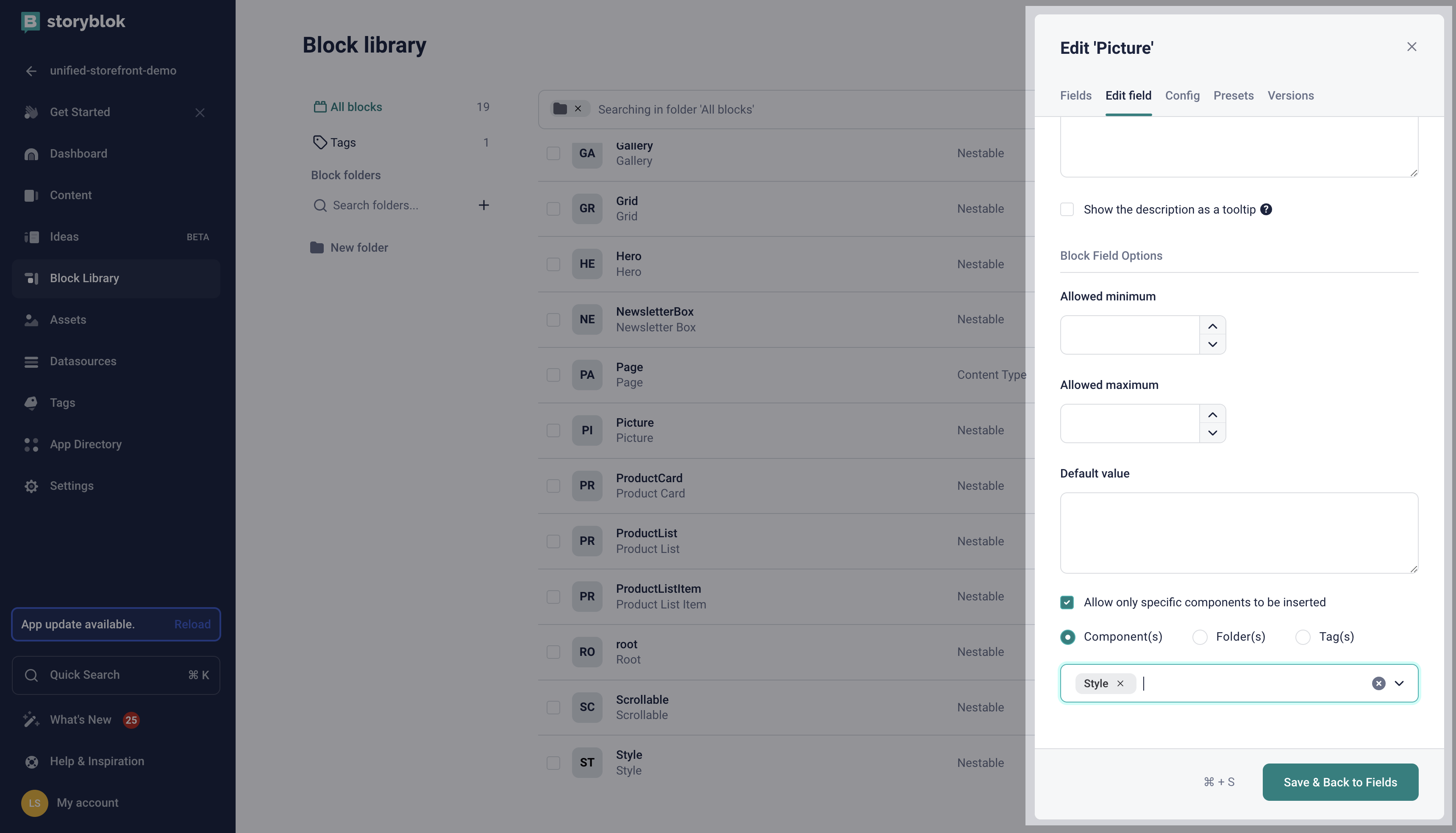Open the Block Library sidebar icon
This screenshot has width=1456, height=833.
click(x=31, y=279)
